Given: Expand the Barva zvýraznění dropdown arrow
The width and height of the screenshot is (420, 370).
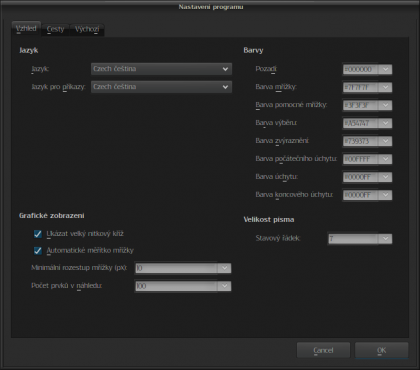Looking at the screenshot, I should pyautogui.click(x=385, y=141).
